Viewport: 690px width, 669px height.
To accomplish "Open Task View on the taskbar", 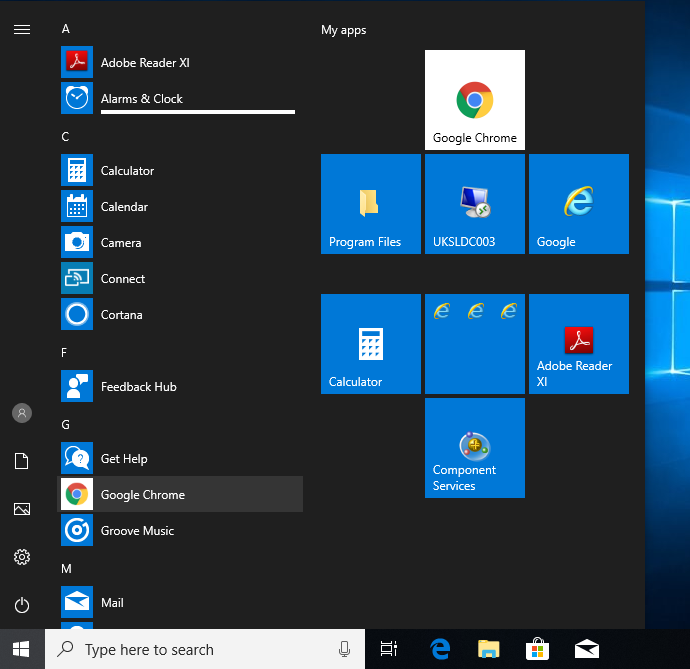I will (389, 649).
